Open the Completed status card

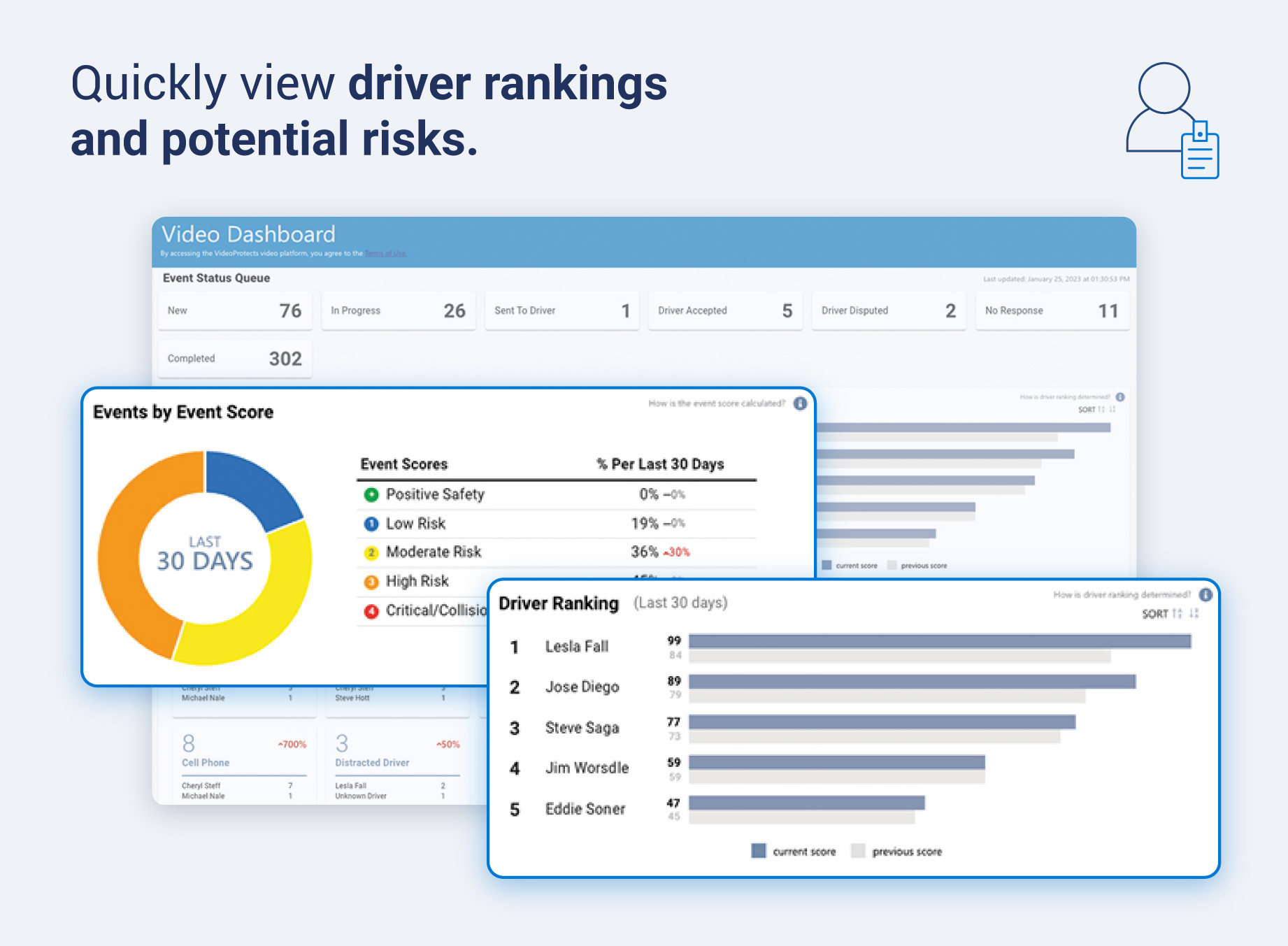pyautogui.click(x=235, y=359)
